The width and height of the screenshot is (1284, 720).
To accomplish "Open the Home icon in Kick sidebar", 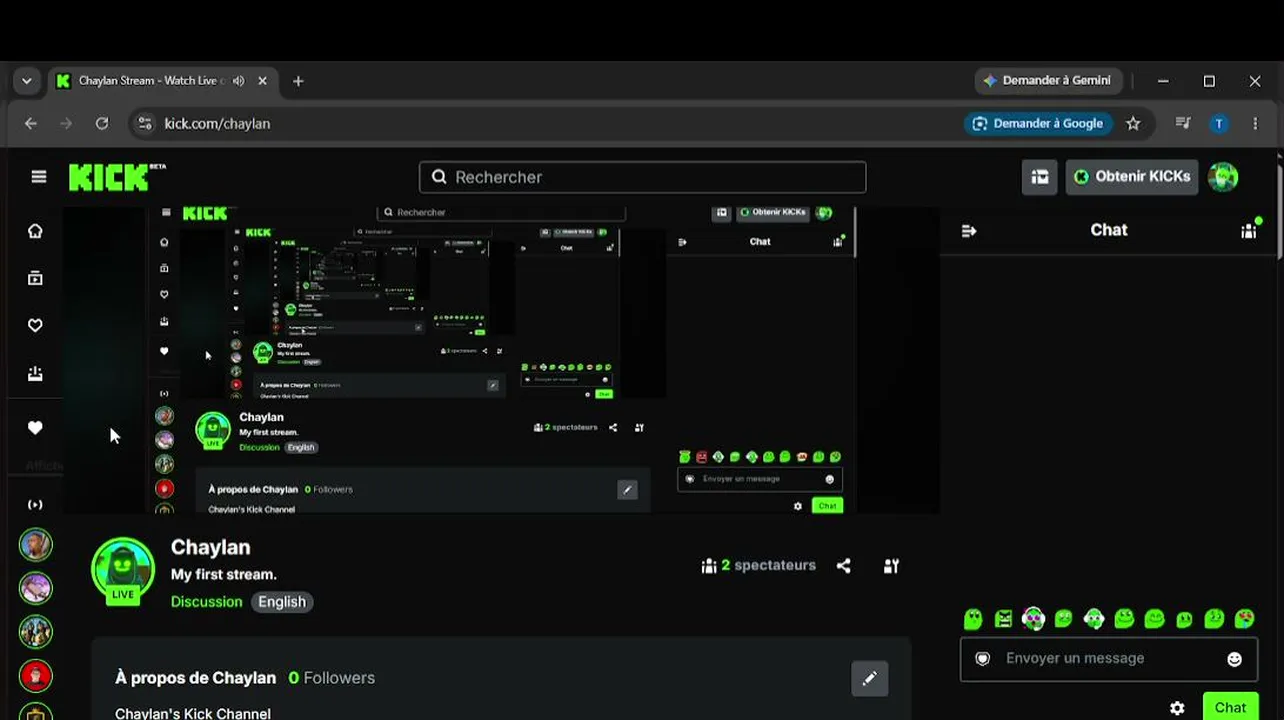I will (35, 231).
